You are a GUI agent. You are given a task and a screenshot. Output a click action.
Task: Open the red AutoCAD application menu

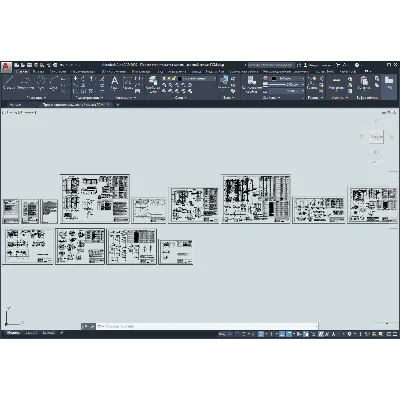tap(6, 67)
